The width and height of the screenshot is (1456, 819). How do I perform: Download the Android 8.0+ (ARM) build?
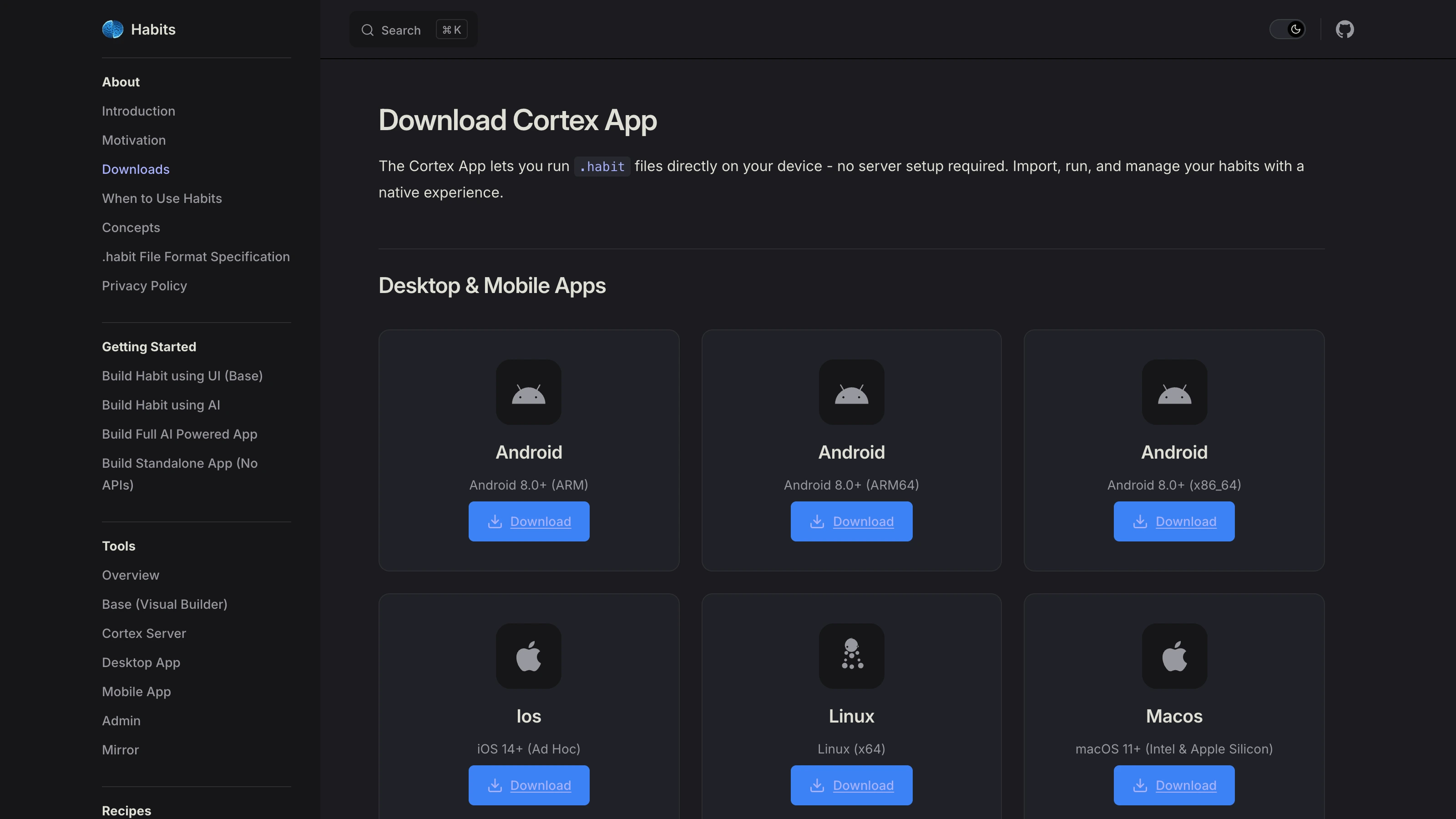(x=528, y=521)
